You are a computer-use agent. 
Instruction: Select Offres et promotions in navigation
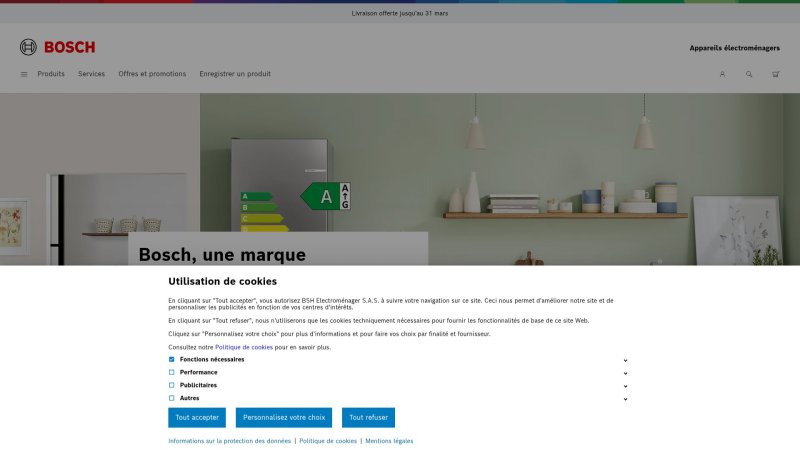[152, 74]
